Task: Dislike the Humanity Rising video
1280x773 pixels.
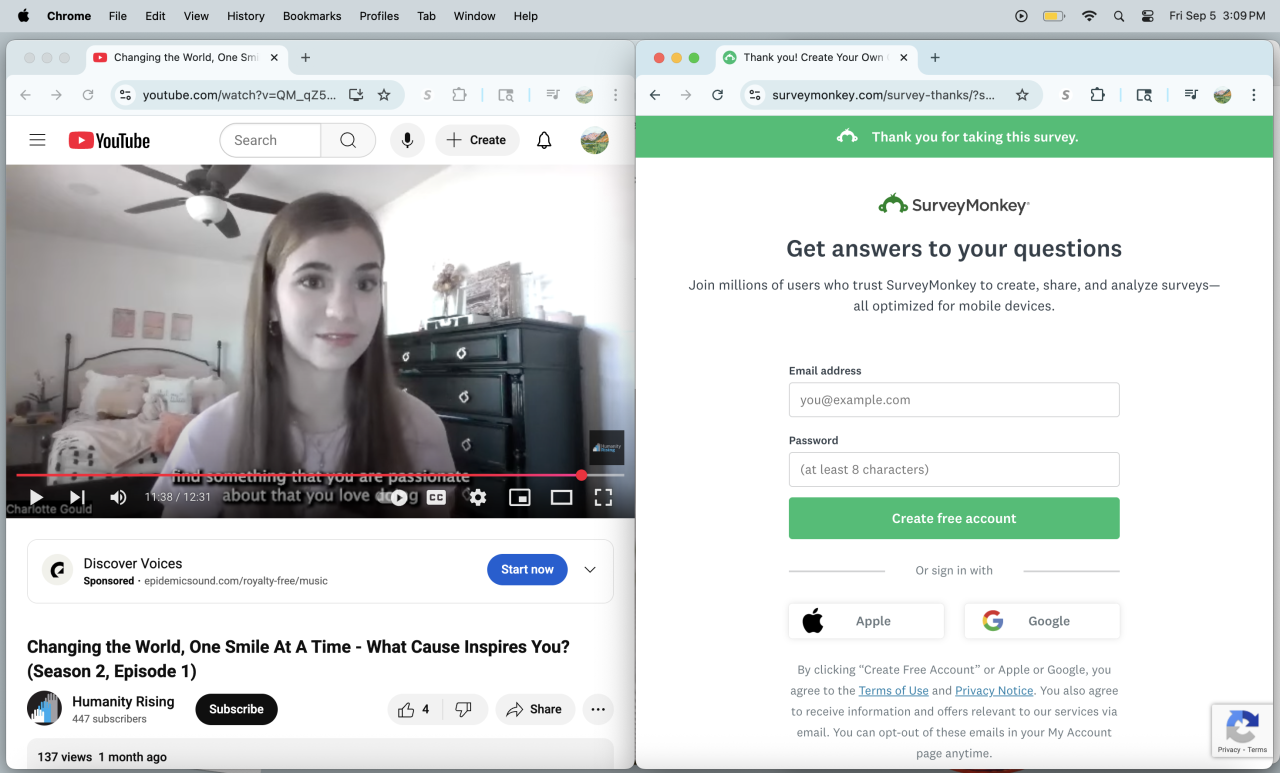Action: pyautogui.click(x=464, y=709)
